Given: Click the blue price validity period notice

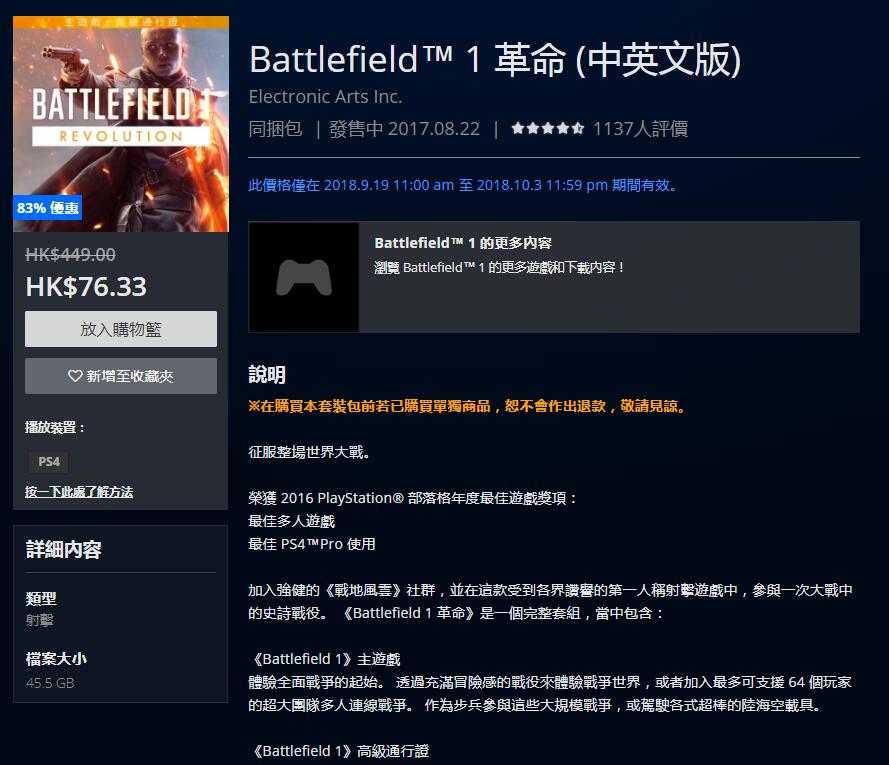Looking at the screenshot, I should point(464,185).
